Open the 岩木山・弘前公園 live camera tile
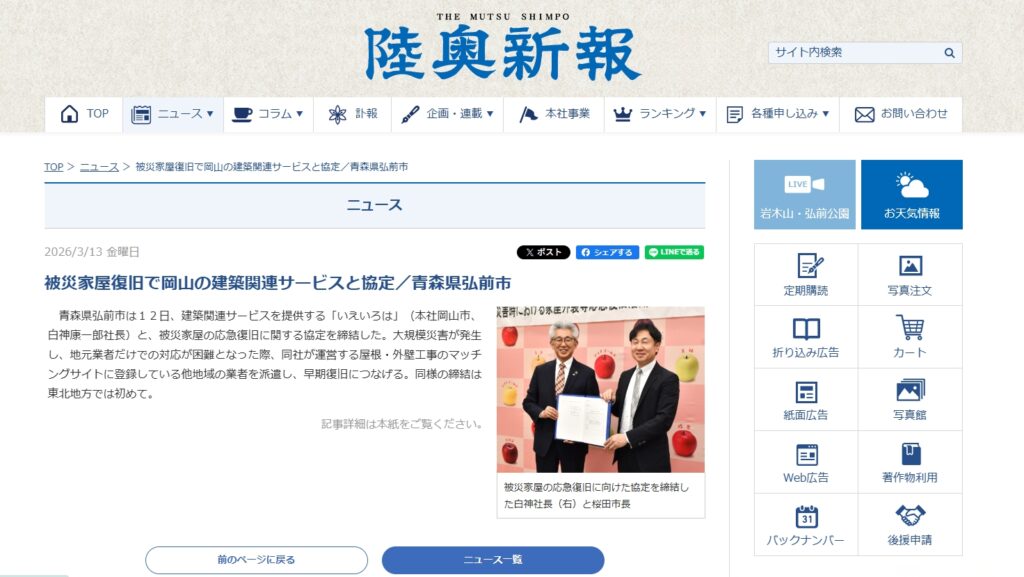Viewport: 1024px width, 577px height. 805,195
